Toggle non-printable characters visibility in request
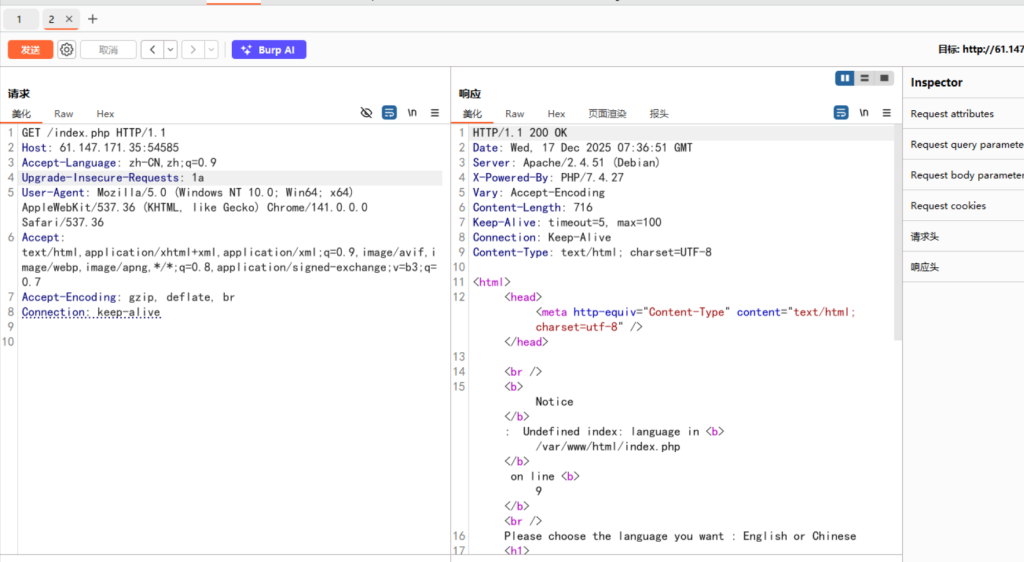 (x=366, y=113)
